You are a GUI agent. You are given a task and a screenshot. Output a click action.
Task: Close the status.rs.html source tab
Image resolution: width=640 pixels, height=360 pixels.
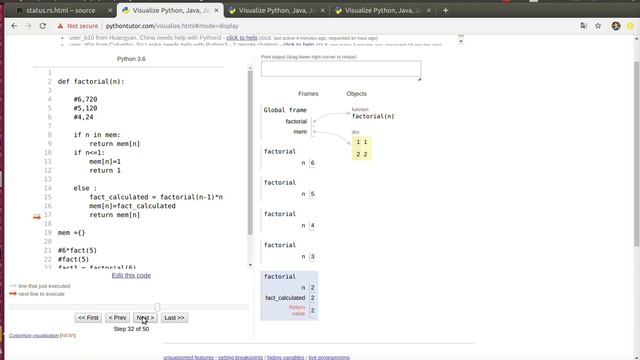(110, 11)
